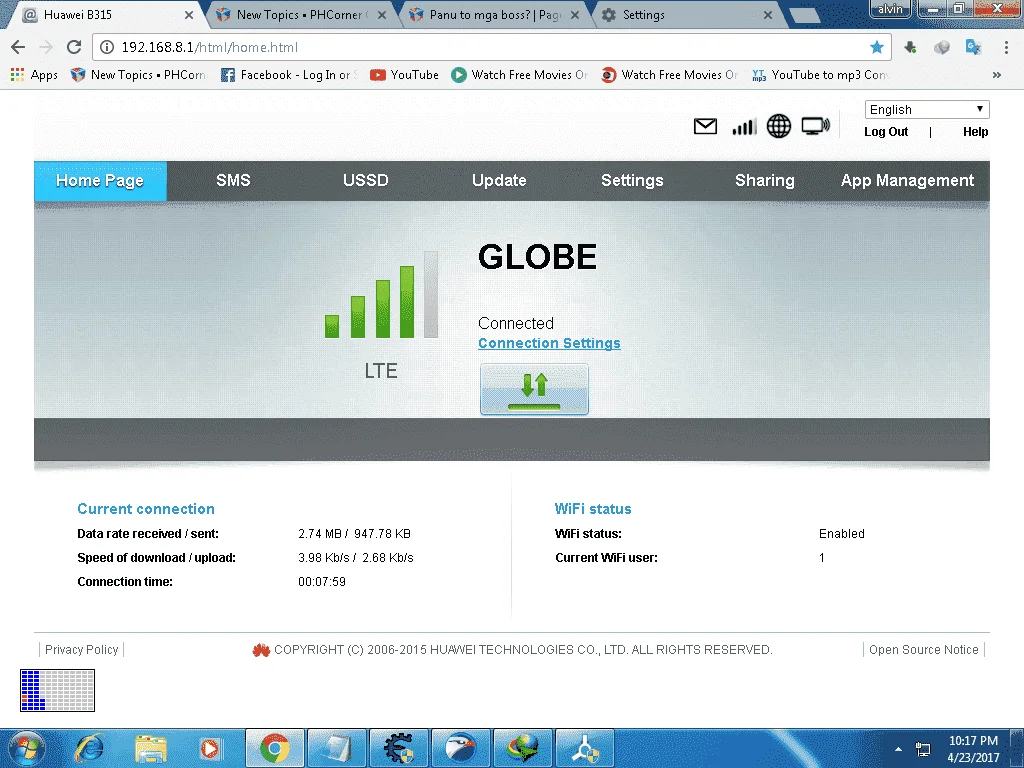This screenshot has height=768, width=1024.
Task: Switch to the Chrome Settings tab
Action: 686,14
